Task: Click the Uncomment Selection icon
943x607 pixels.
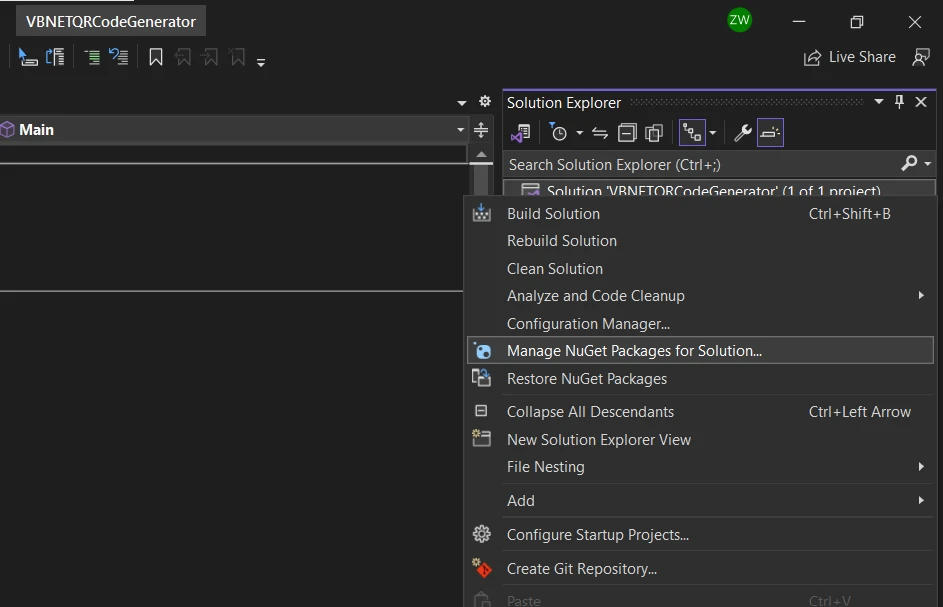Action: point(118,58)
